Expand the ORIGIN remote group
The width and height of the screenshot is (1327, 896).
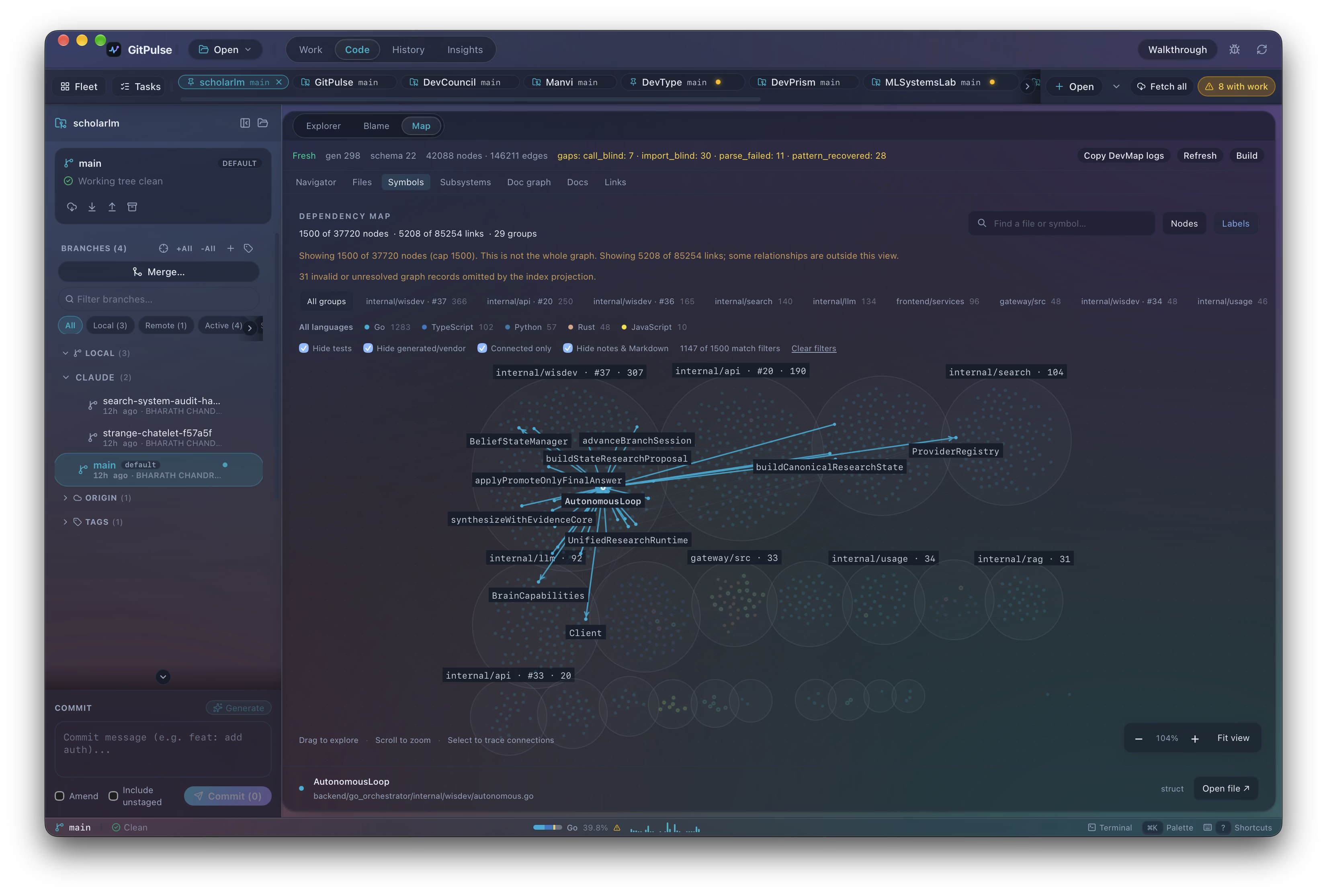(x=65, y=498)
